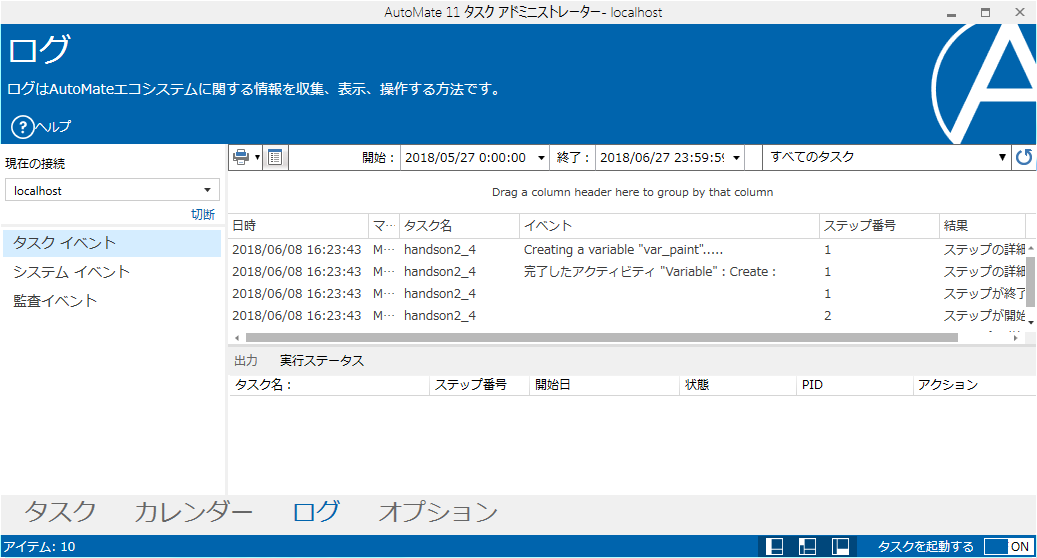Open the printer button's dropdown arrow
1037x558 pixels.
(257, 157)
